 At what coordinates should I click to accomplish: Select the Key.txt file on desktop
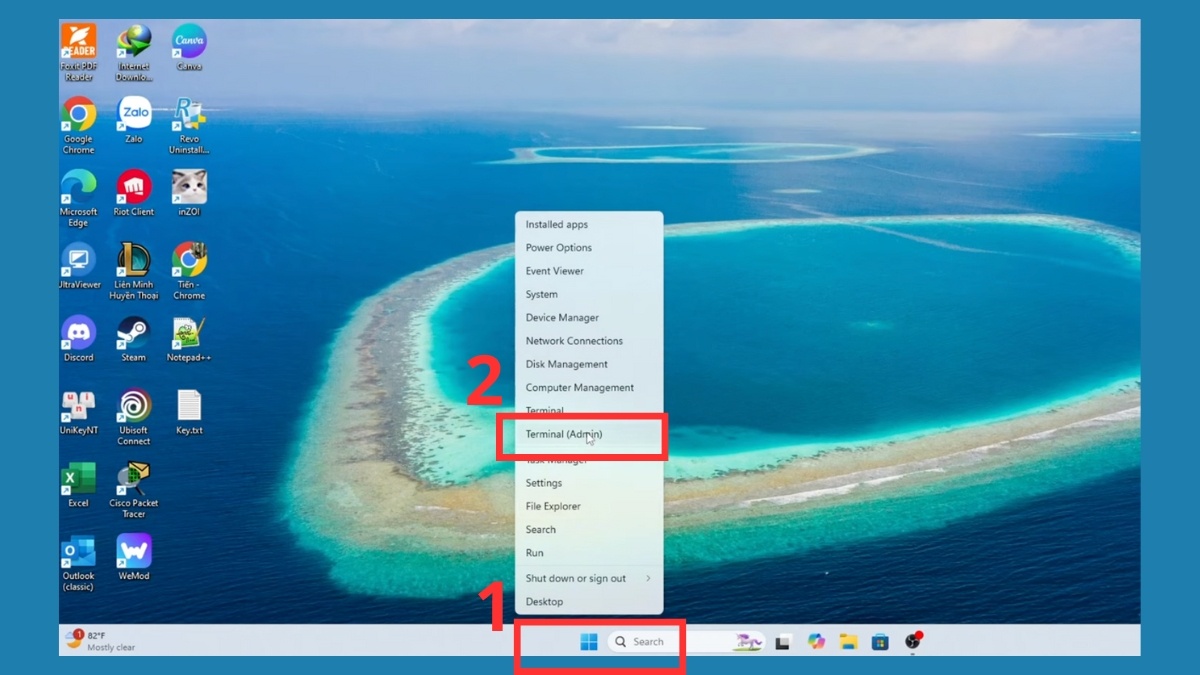click(189, 412)
